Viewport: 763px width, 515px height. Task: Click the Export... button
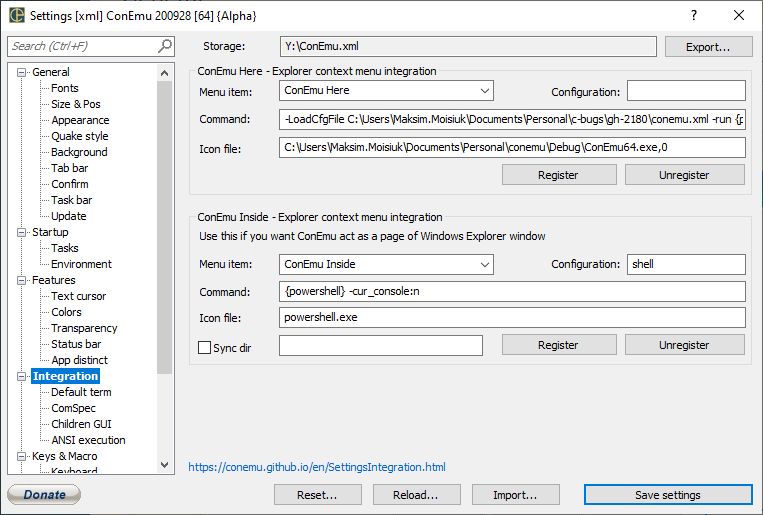click(708, 47)
